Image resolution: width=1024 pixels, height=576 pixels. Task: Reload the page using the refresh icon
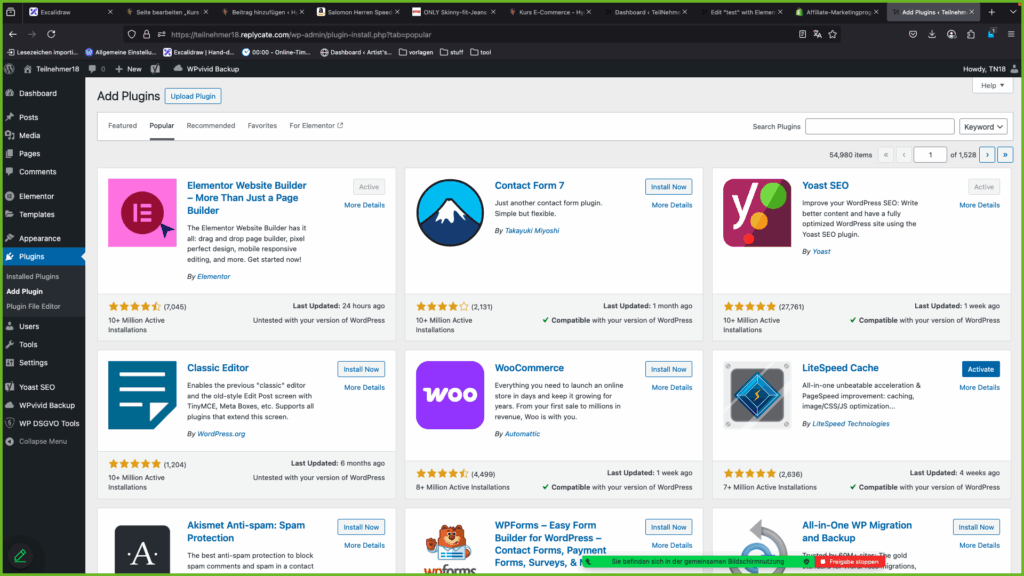51,34
